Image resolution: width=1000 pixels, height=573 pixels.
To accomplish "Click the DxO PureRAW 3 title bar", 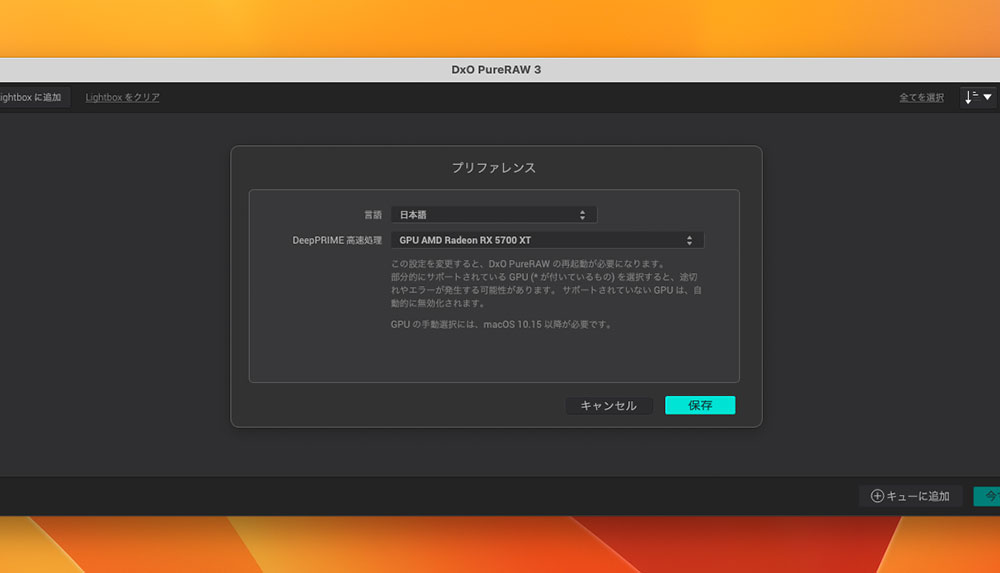I will (496, 70).
